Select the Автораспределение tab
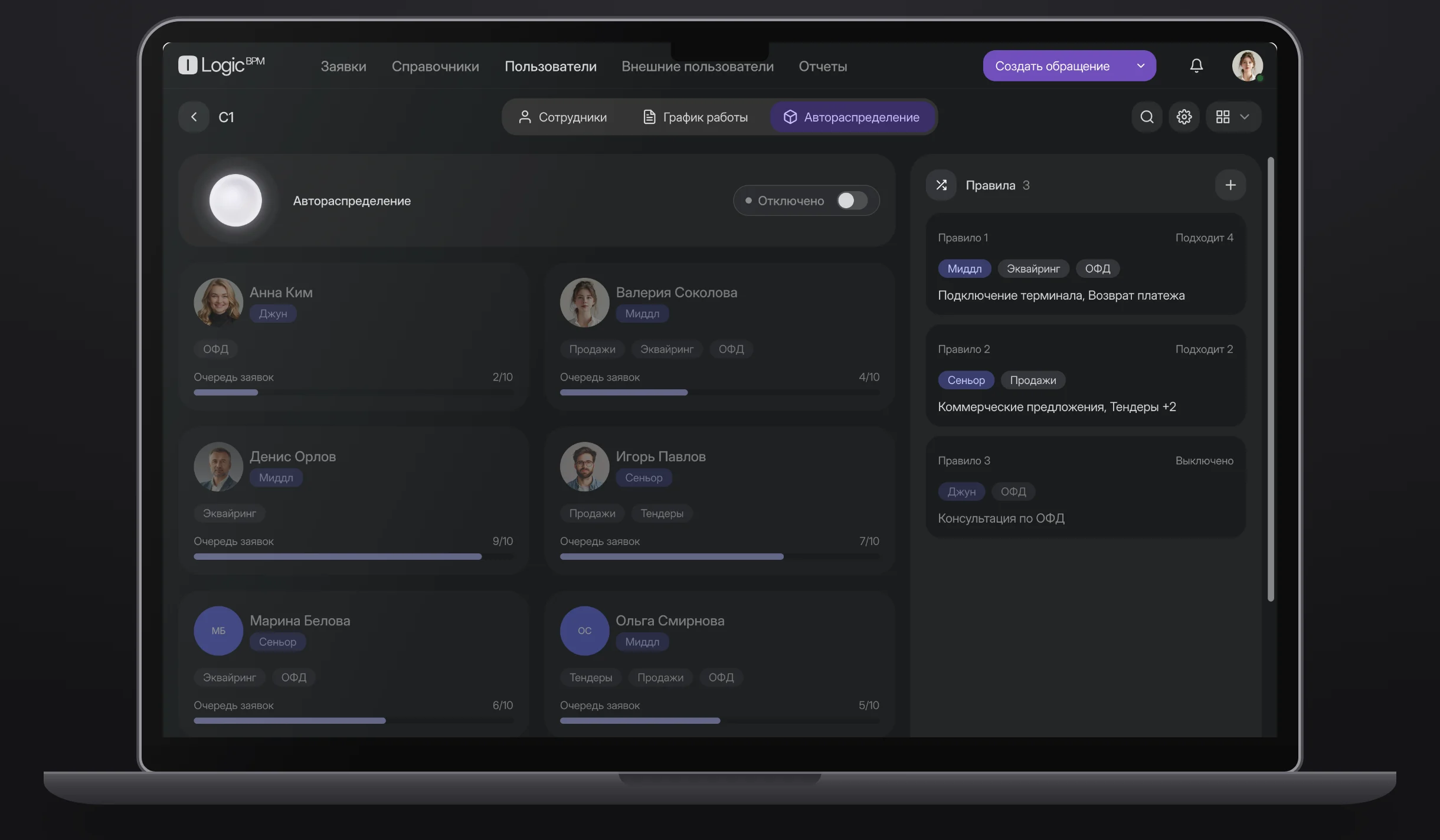Image resolution: width=1440 pixels, height=840 pixels. [852, 117]
